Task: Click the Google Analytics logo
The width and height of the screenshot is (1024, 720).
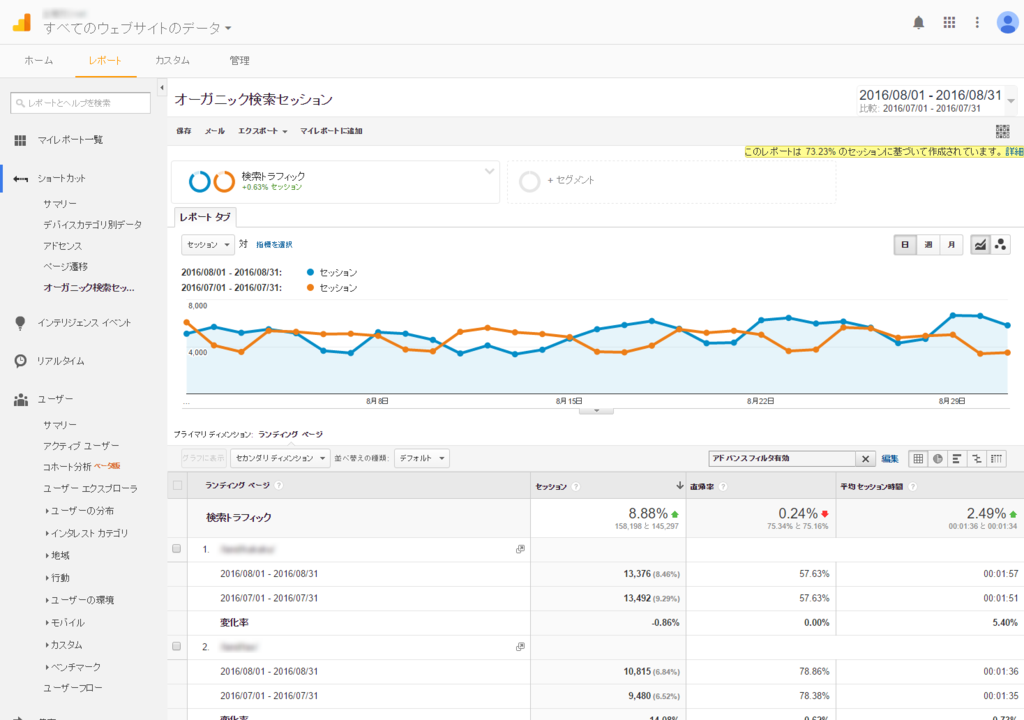Action: (x=22, y=22)
